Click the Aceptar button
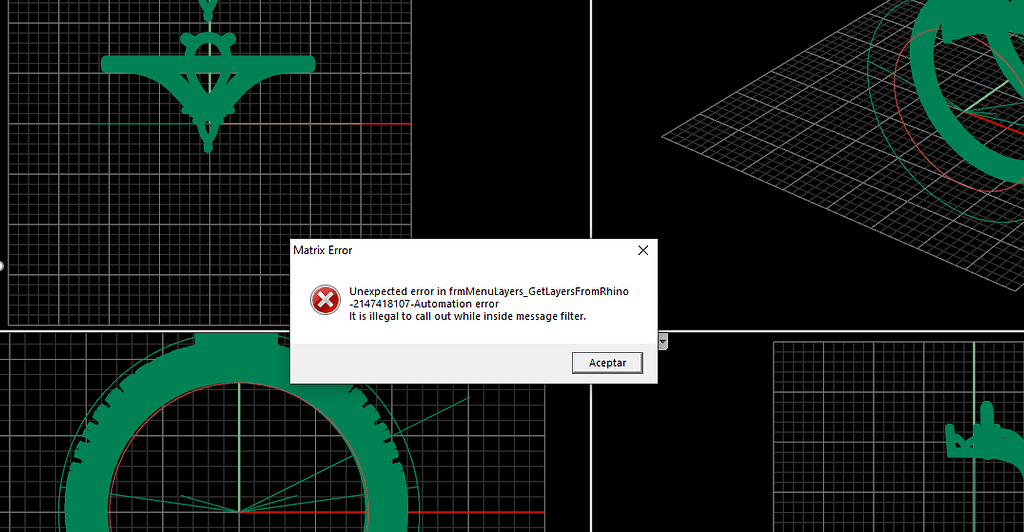This screenshot has width=1024, height=532. coord(607,363)
